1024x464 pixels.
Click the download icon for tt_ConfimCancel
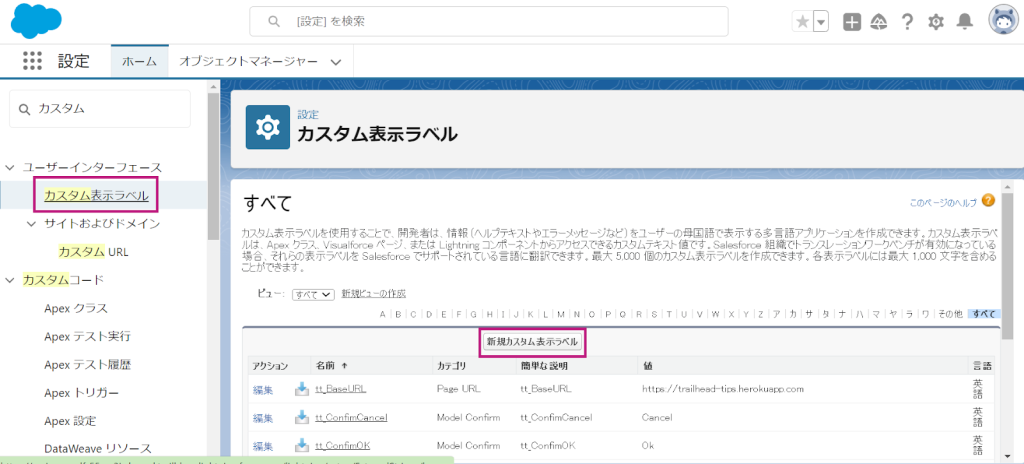pyautogui.click(x=302, y=417)
